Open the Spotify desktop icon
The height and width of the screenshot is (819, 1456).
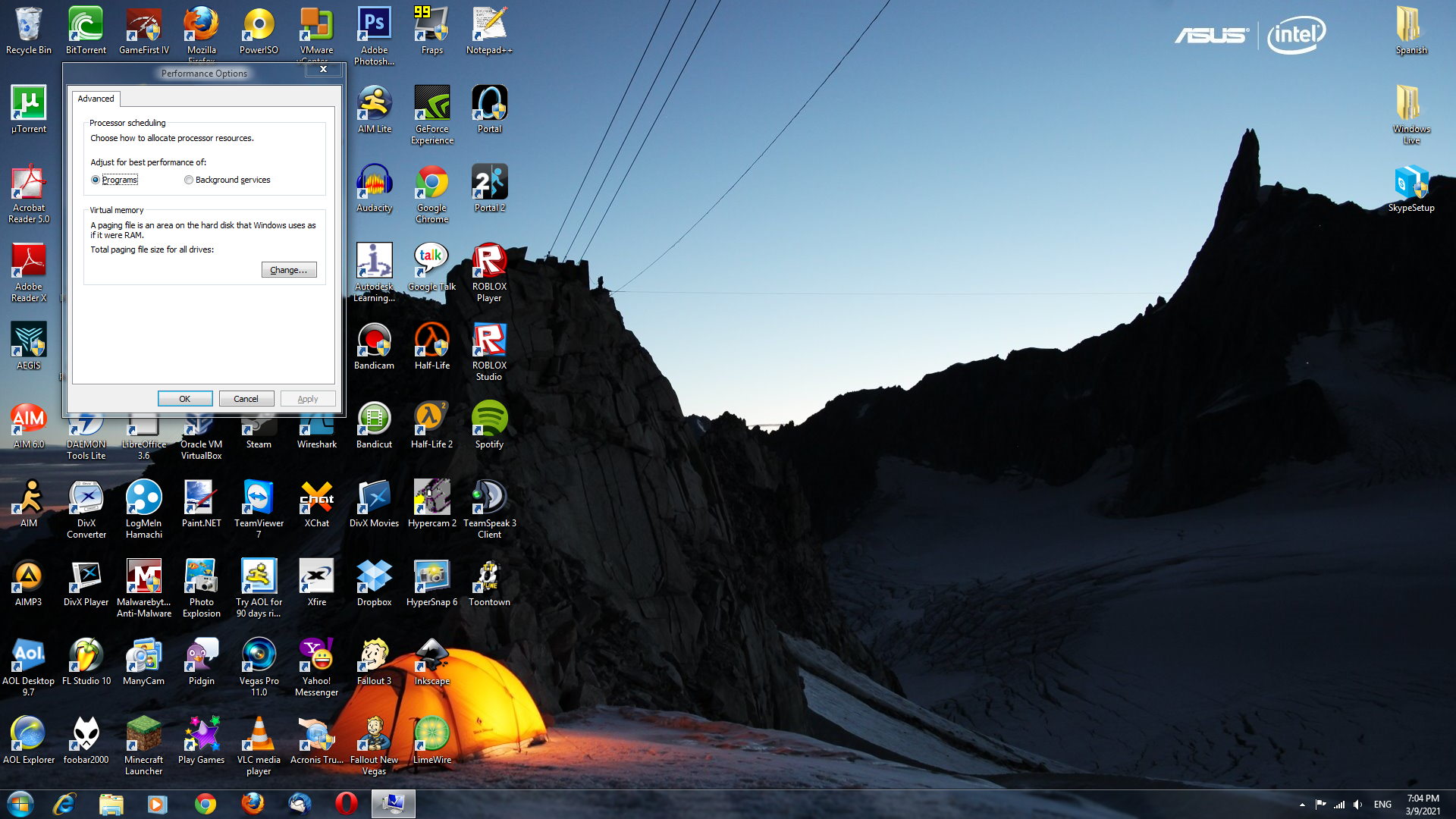point(489,419)
